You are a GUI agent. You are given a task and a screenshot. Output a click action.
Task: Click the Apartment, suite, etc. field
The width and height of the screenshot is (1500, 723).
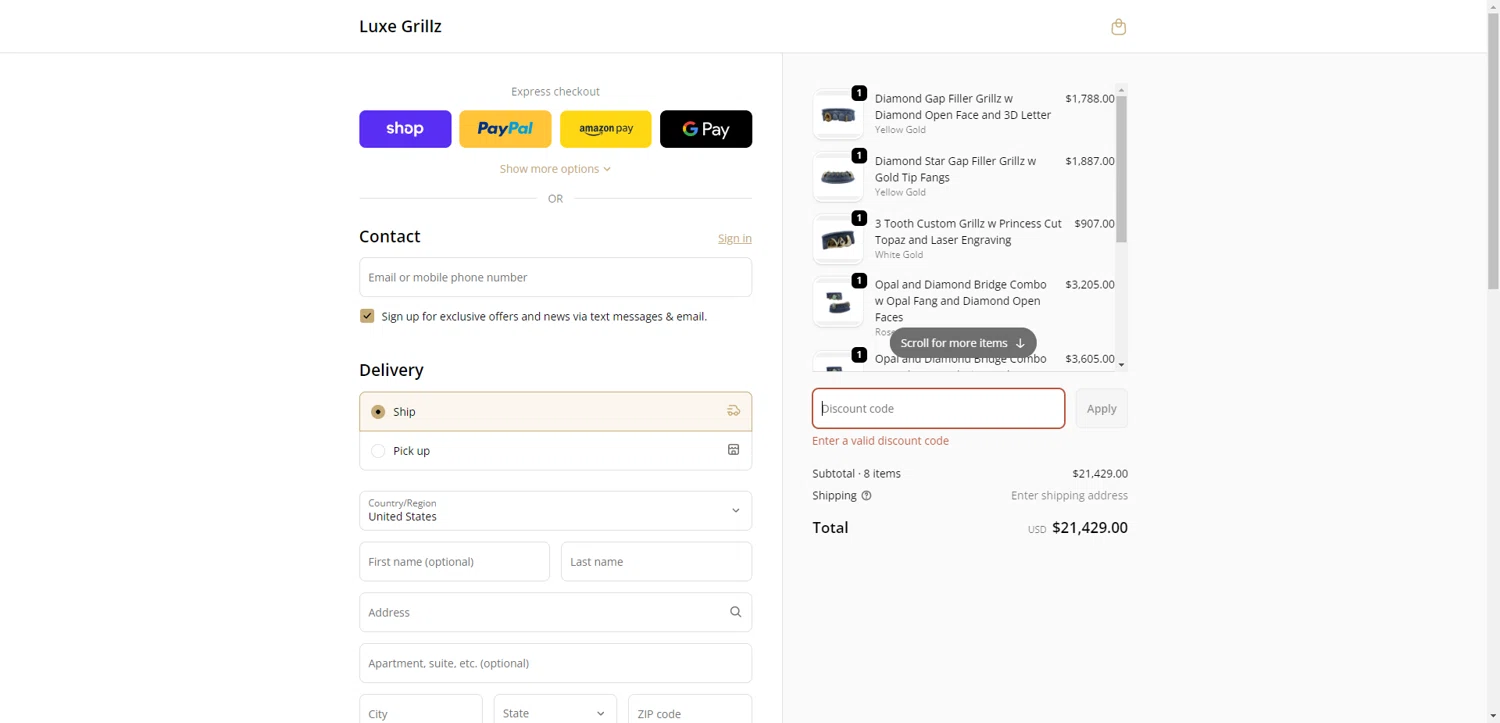click(x=555, y=663)
